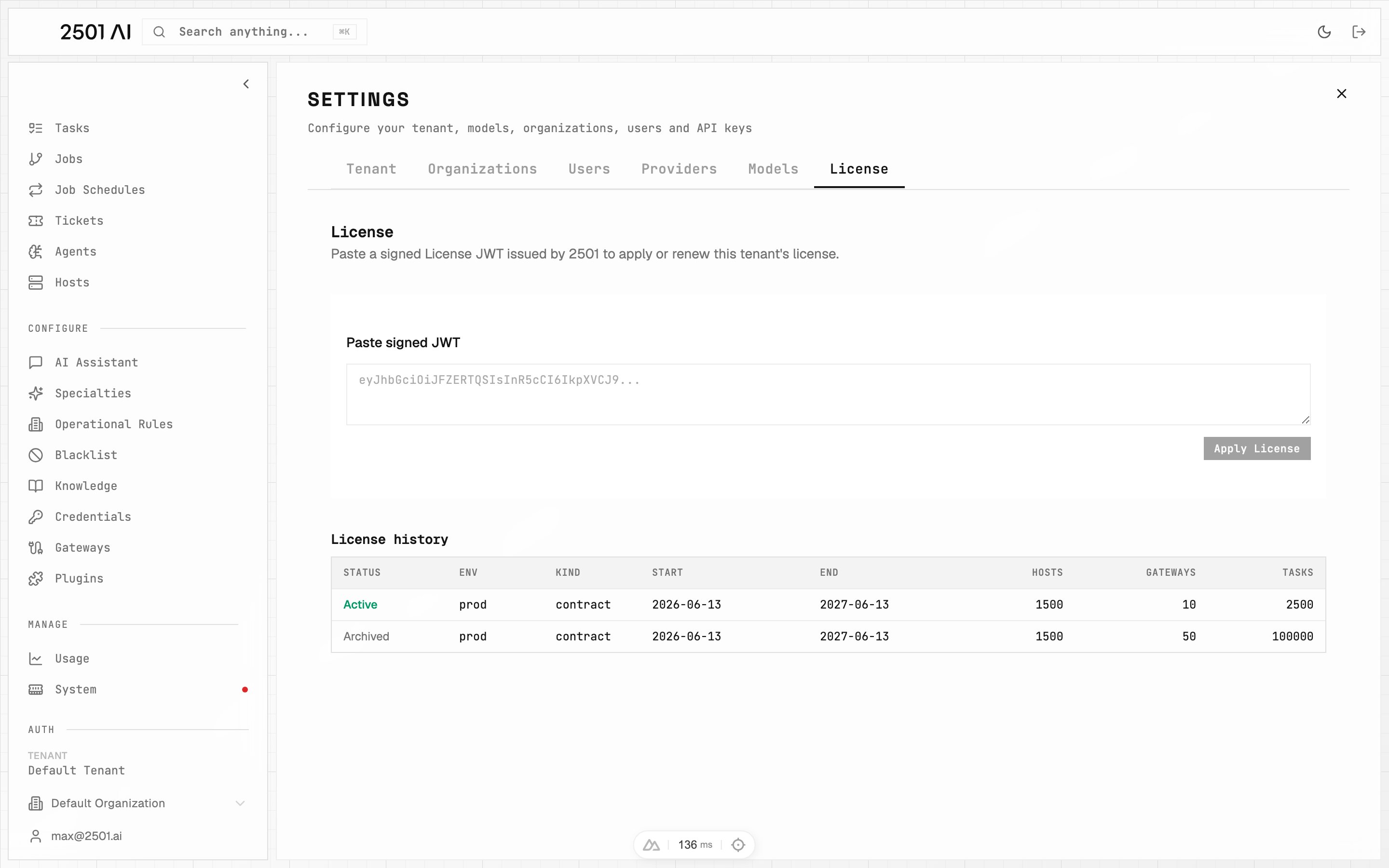Select the Models tab

point(773,169)
